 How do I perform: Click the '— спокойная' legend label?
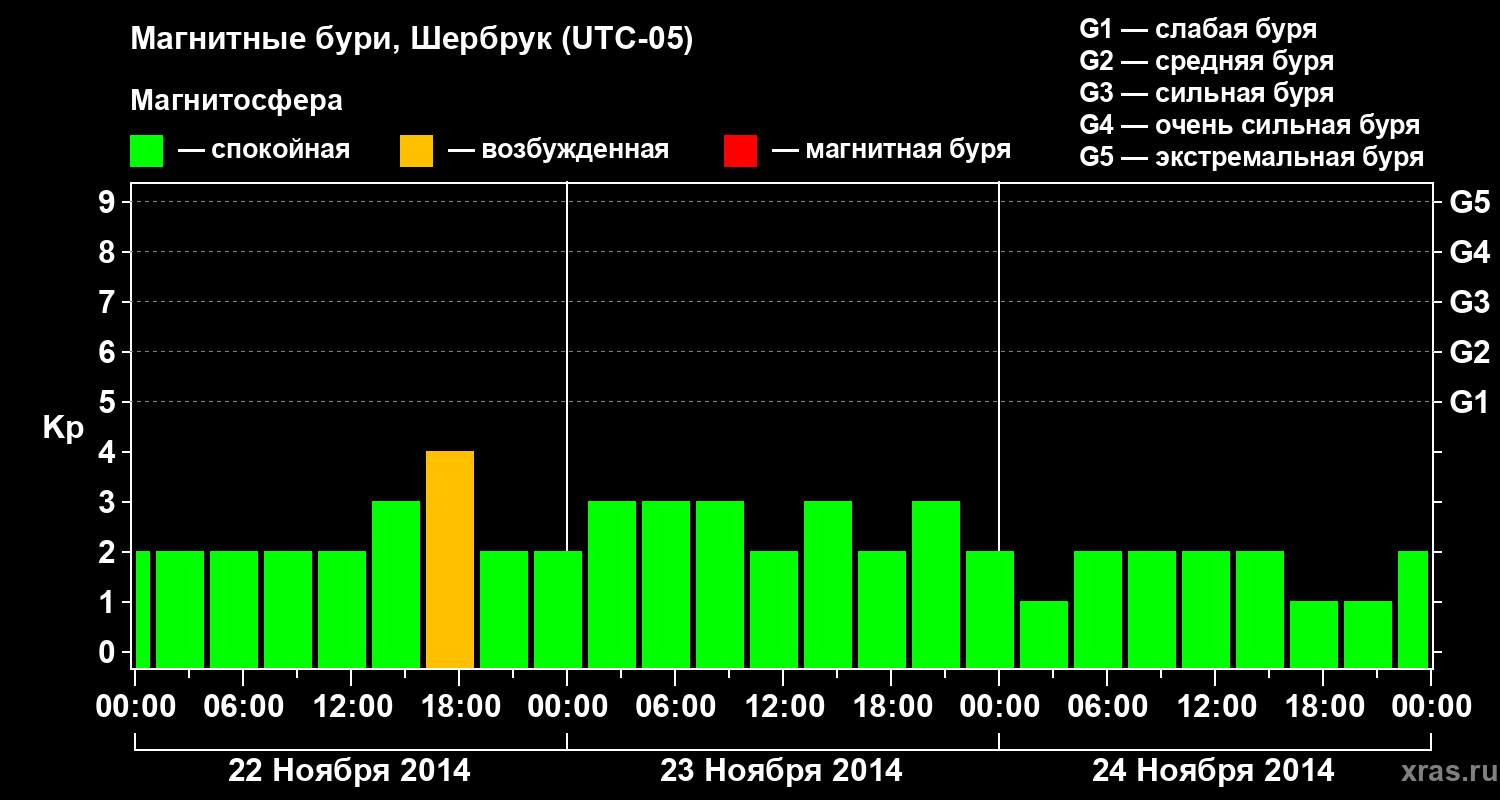tap(264, 151)
